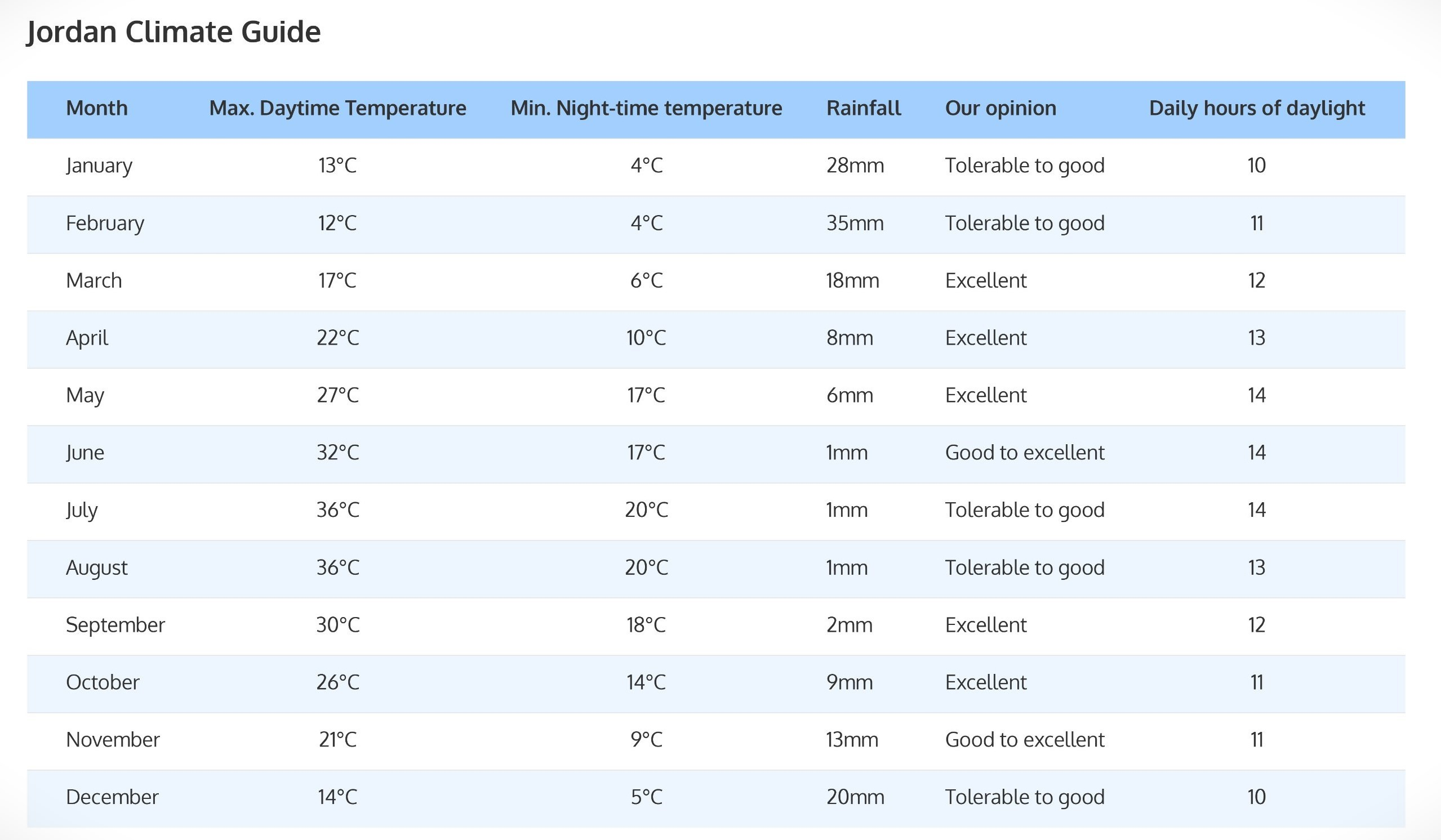Image resolution: width=1441 pixels, height=840 pixels.
Task: Click the December row label
Action: tap(112, 797)
